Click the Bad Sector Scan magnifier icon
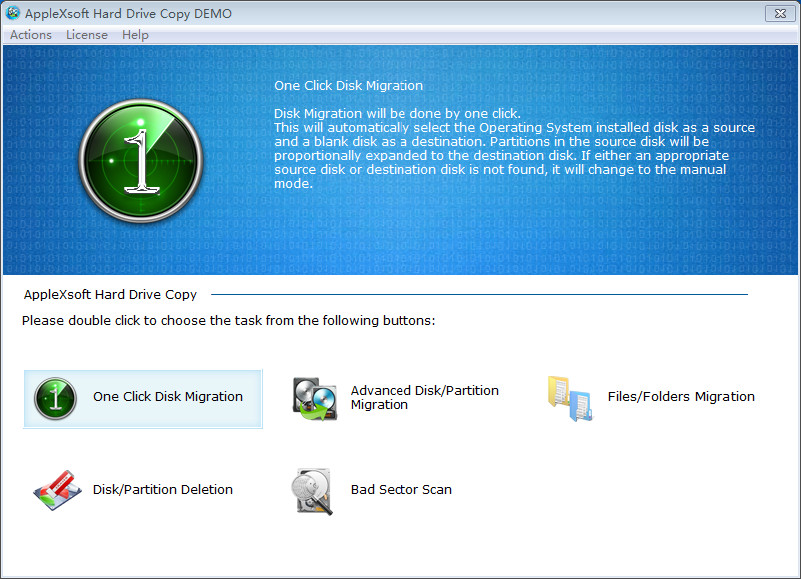Screen dimensions: 801x579 [313, 491]
